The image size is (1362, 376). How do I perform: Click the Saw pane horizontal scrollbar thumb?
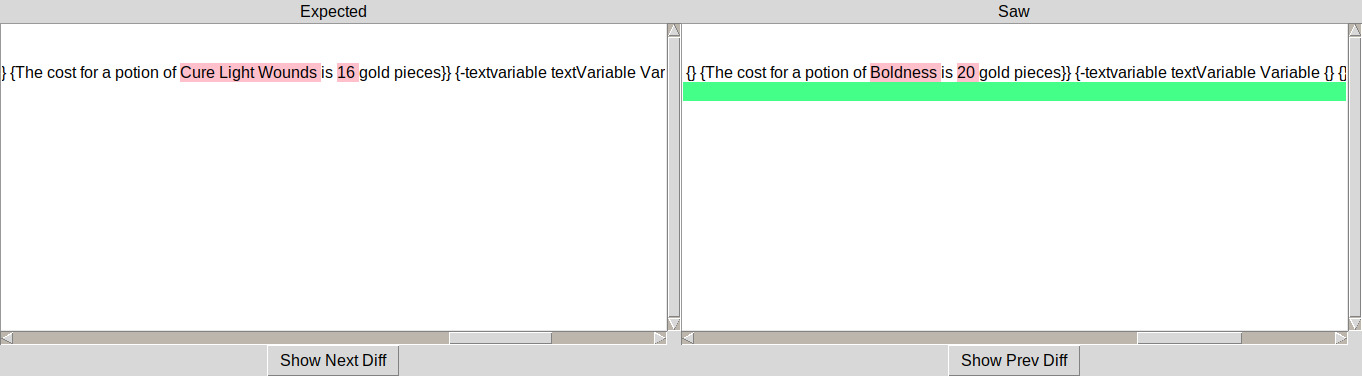coord(1189,338)
